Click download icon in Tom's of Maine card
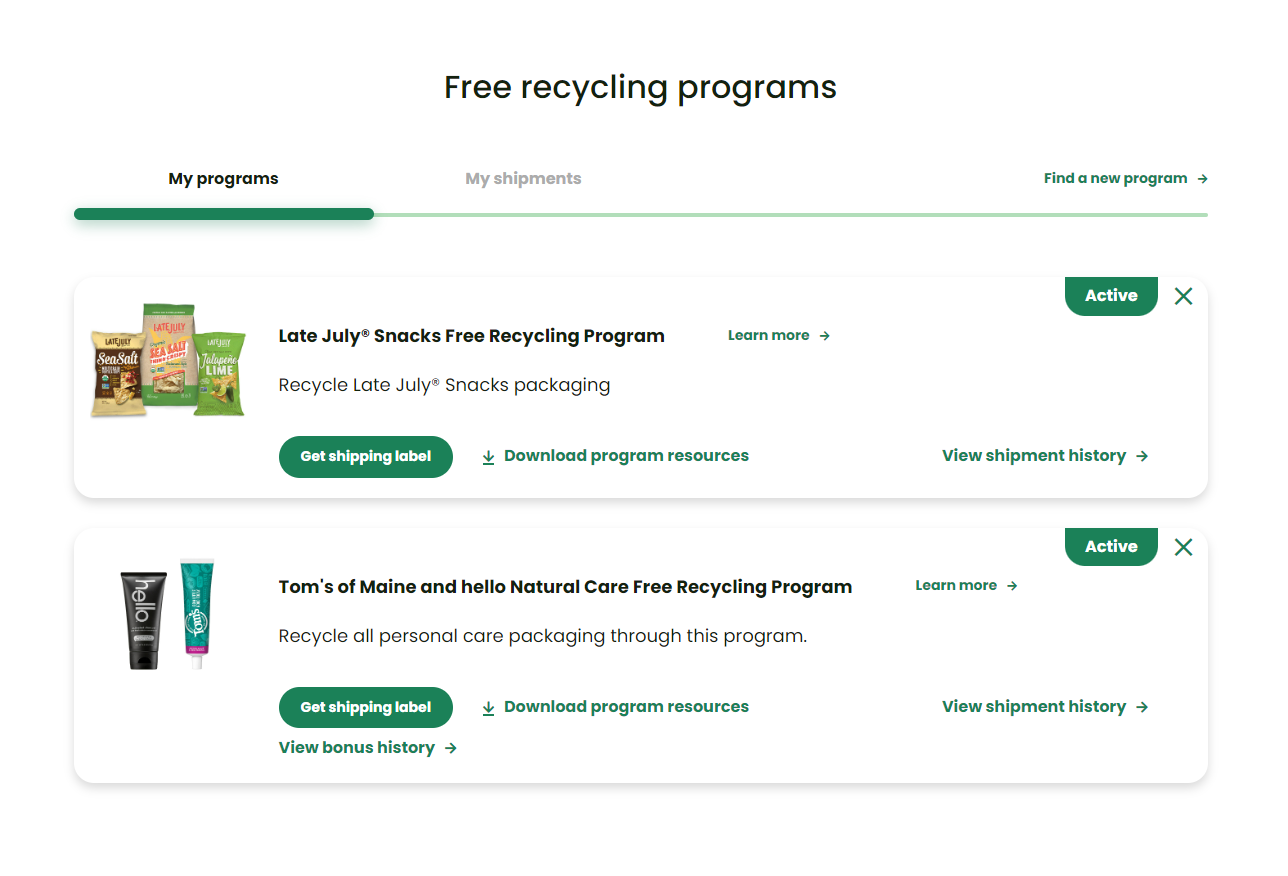Screen dimensions: 1288x876 [x=488, y=708]
